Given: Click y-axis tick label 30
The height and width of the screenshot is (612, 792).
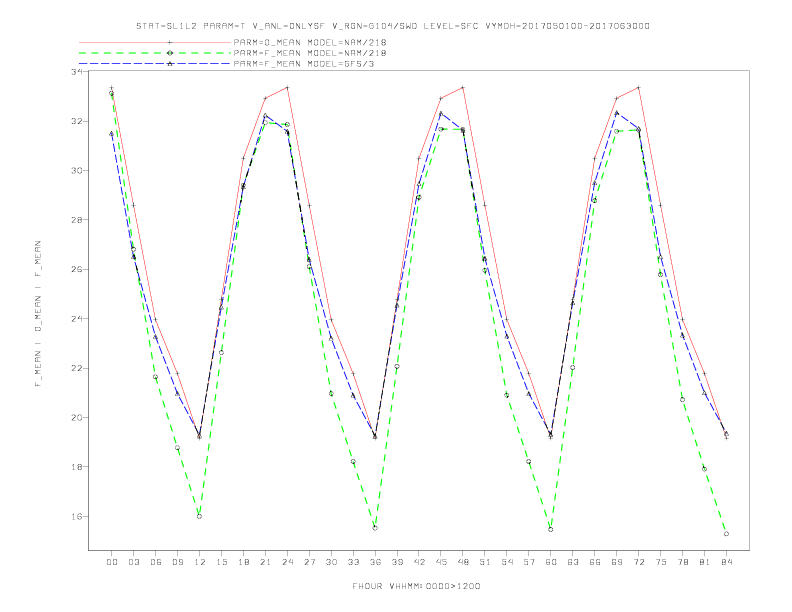Looking at the screenshot, I should tap(77, 171).
